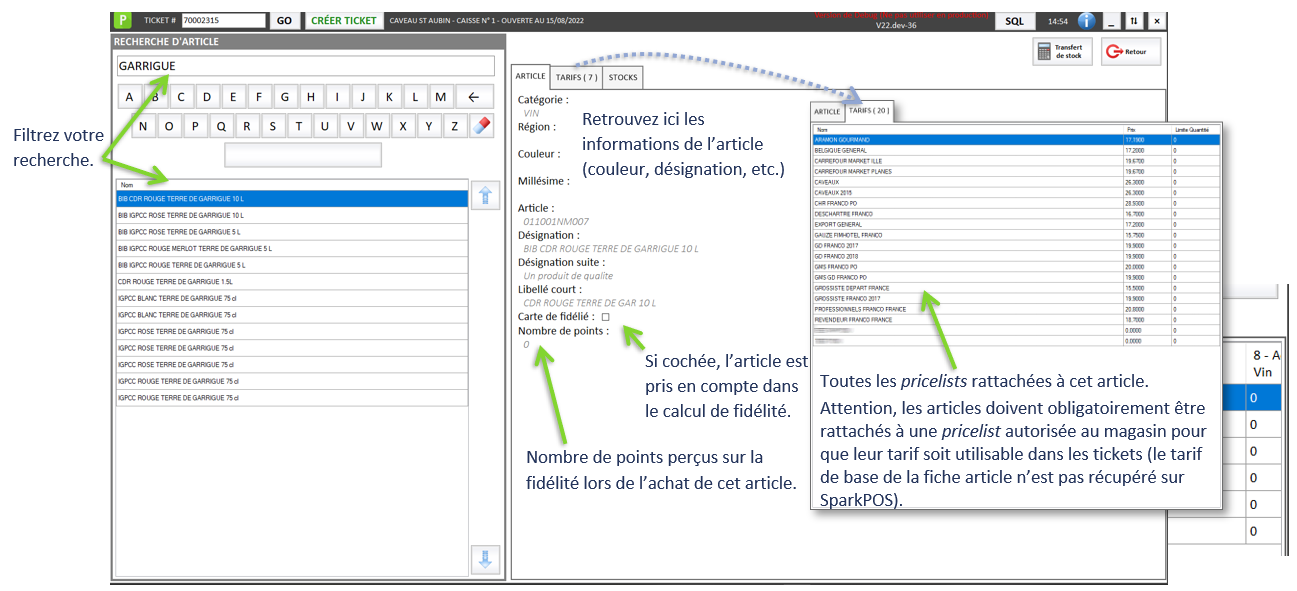Select the BELGIQUE GENERAL pricelist row
1297x591 pixels.
tap(968, 149)
